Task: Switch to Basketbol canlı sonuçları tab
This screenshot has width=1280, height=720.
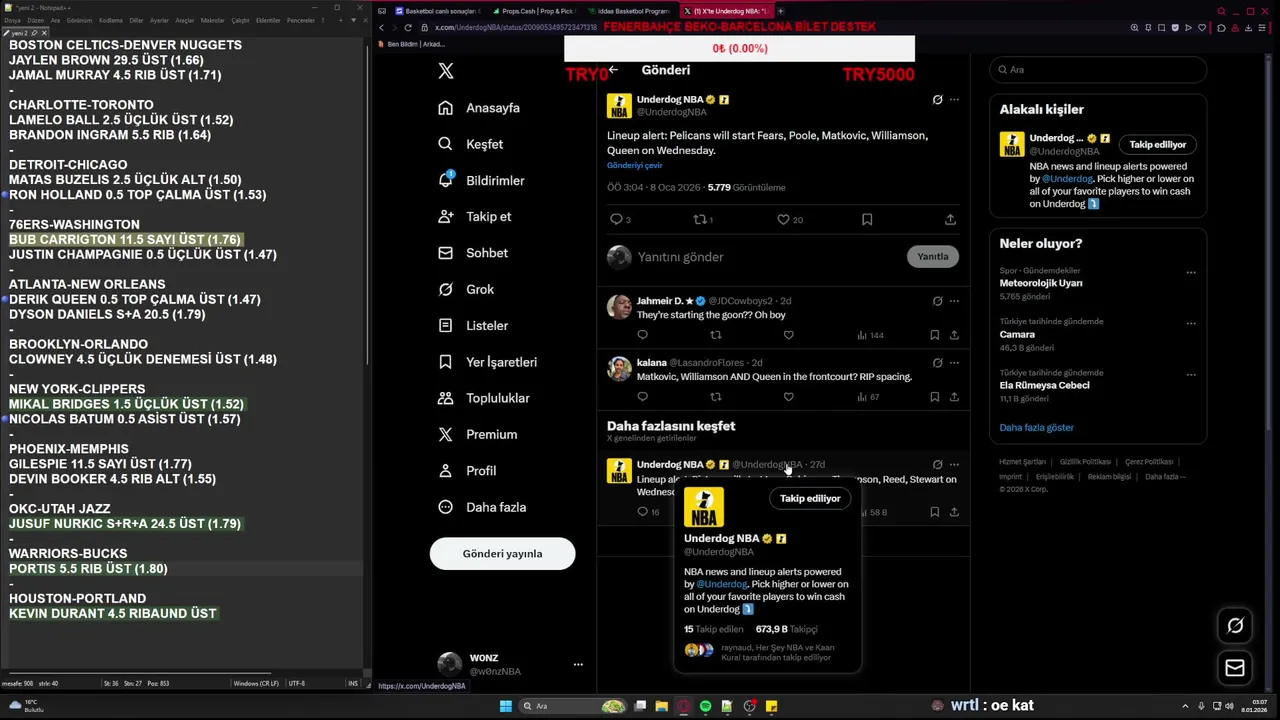Action: [x=437, y=11]
